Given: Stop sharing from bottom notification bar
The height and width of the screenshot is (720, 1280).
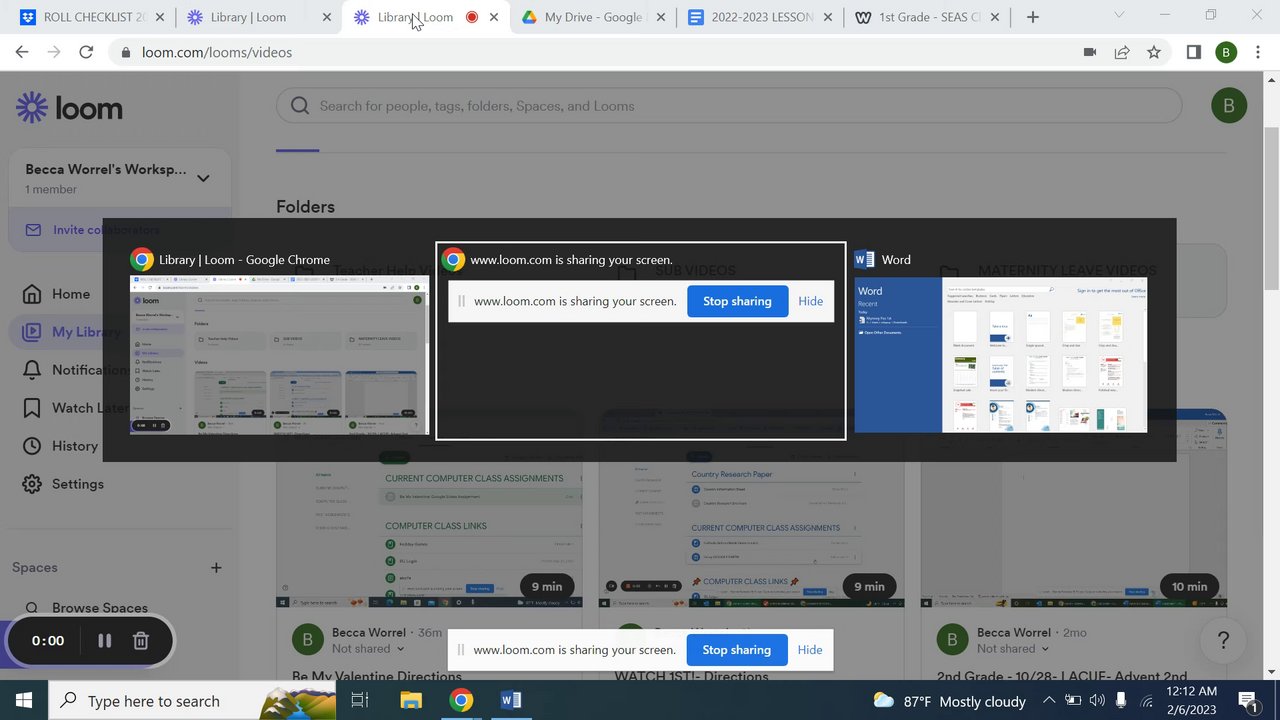Looking at the screenshot, I should 737,650.
